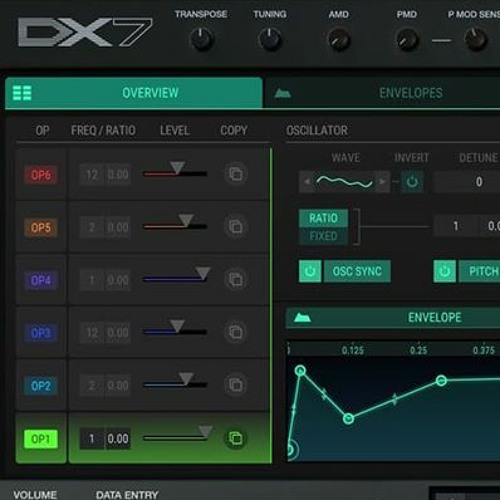Click the grid icon on the Overview tab
This screenshot has width=500, height=500.
tap(22, 93)
